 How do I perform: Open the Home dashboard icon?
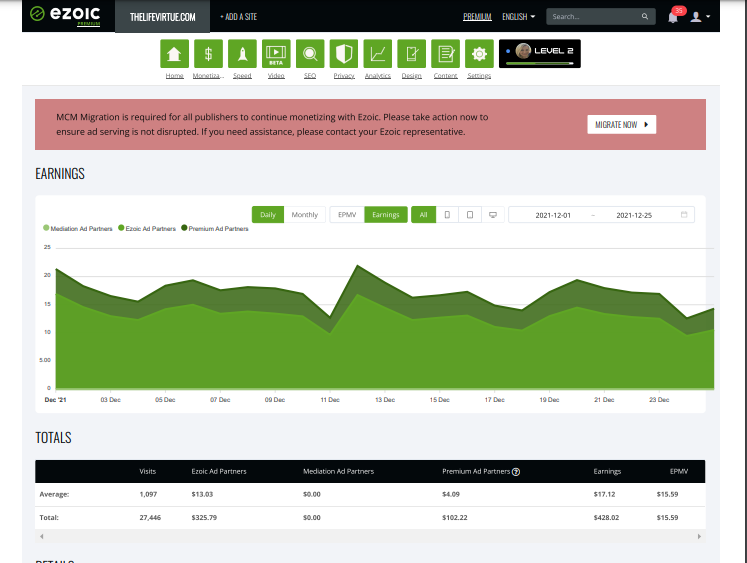pos(174,54)
